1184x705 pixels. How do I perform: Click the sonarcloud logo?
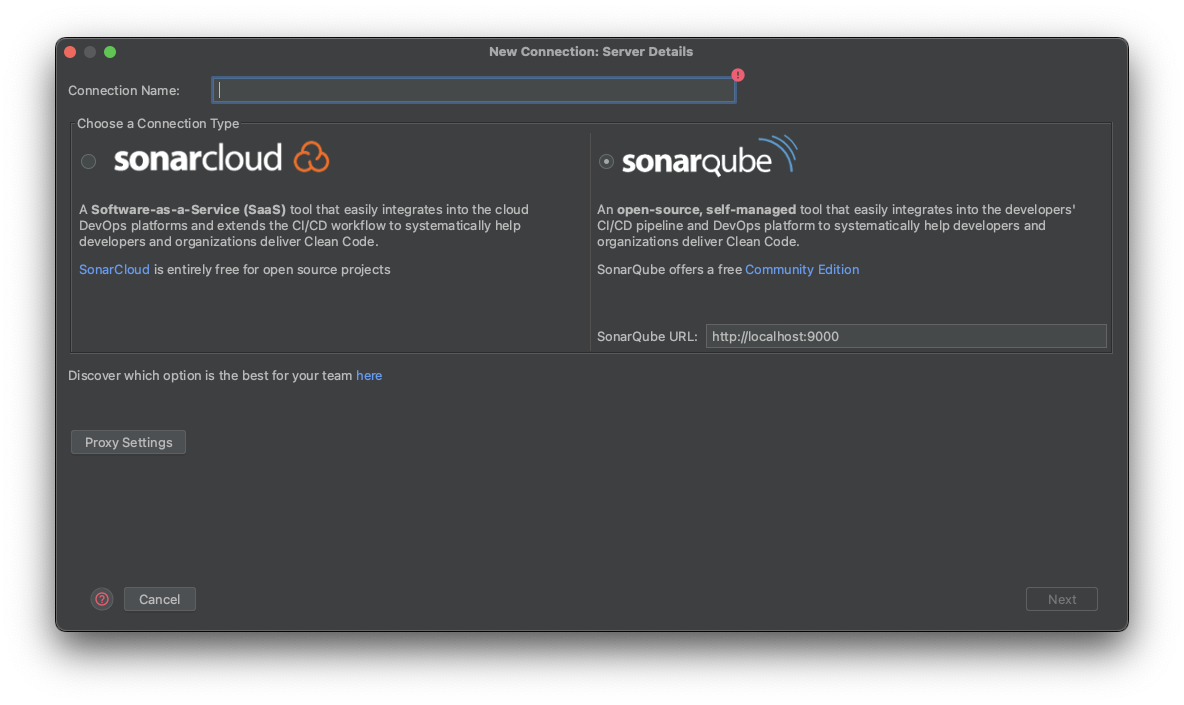tap(221, 158)
